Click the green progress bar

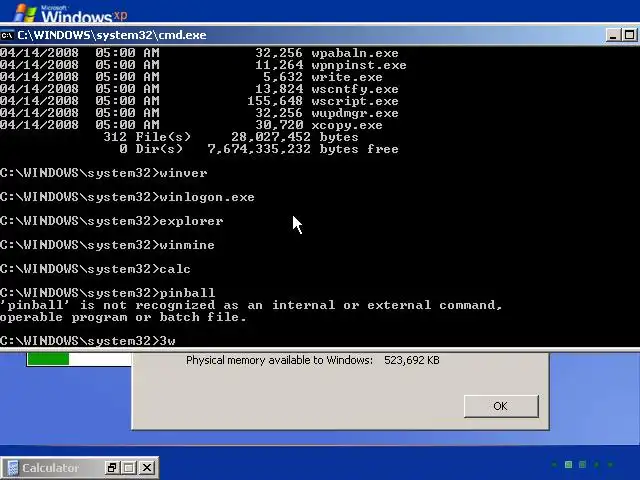coord(48,359)
